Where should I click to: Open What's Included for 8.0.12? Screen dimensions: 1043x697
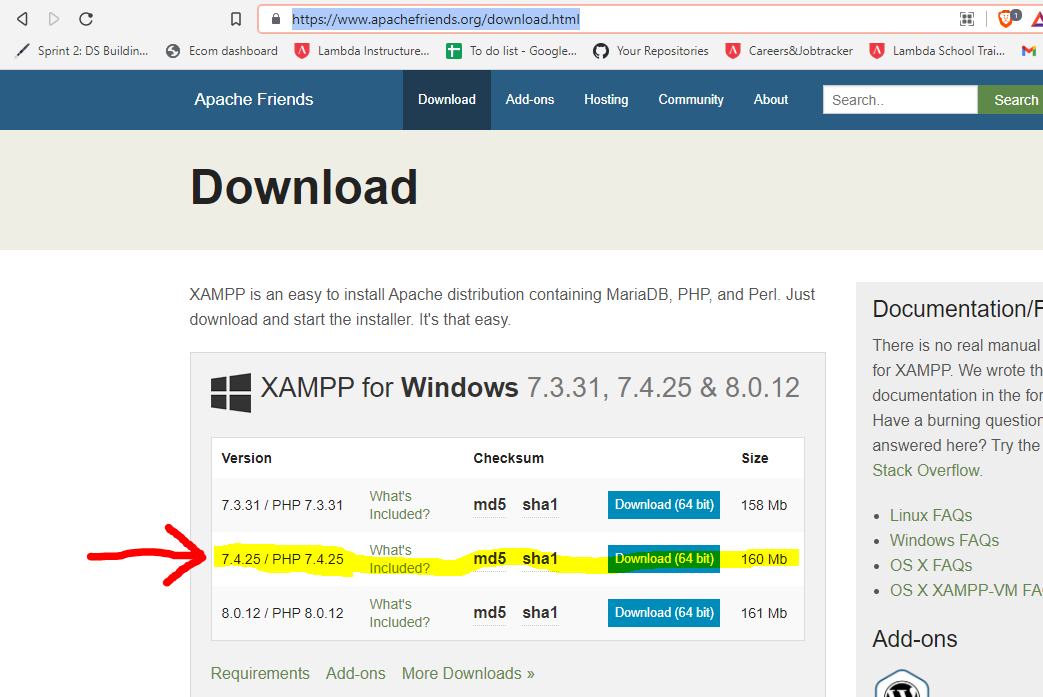pos(400,613)
